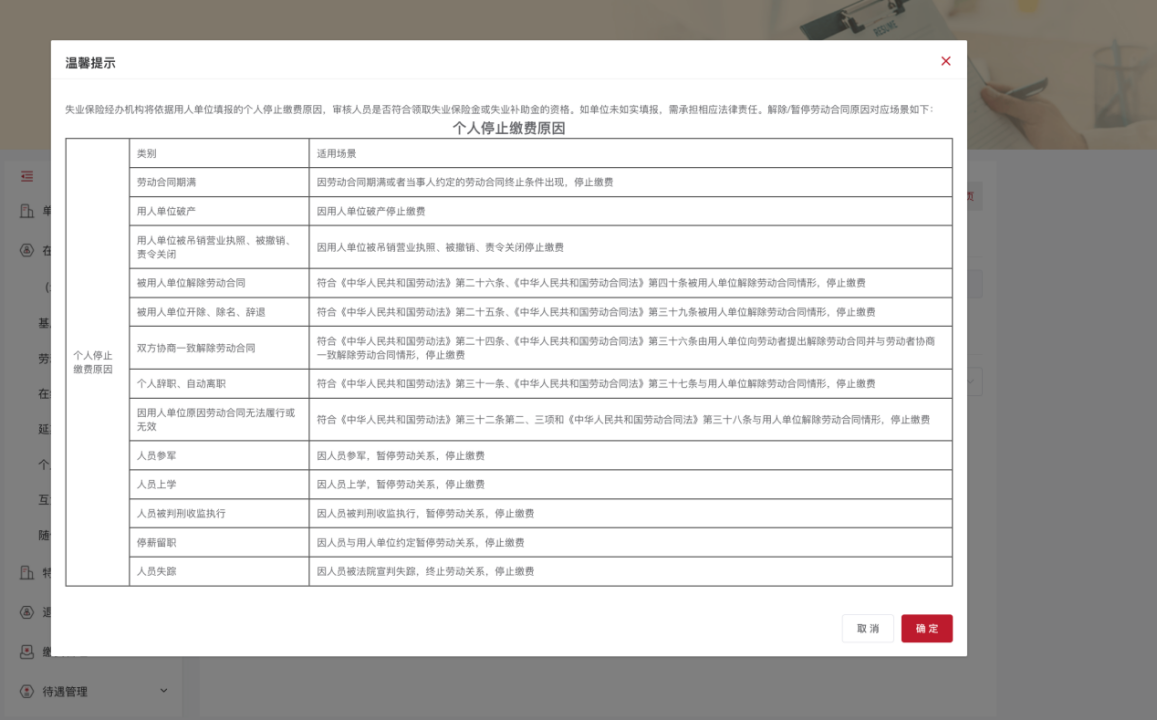Click the 停薪留职 table row
This screenshot has width=1157, height=720.
click(x=219, y=542)
